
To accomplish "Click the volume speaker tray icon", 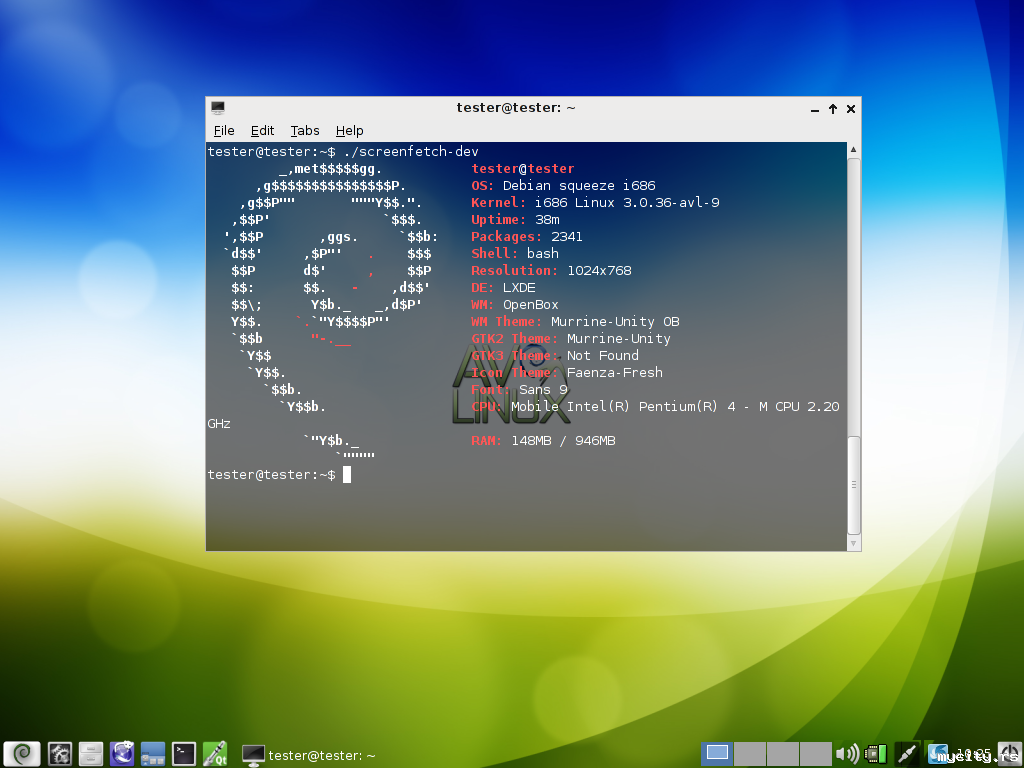I will 847,753.
